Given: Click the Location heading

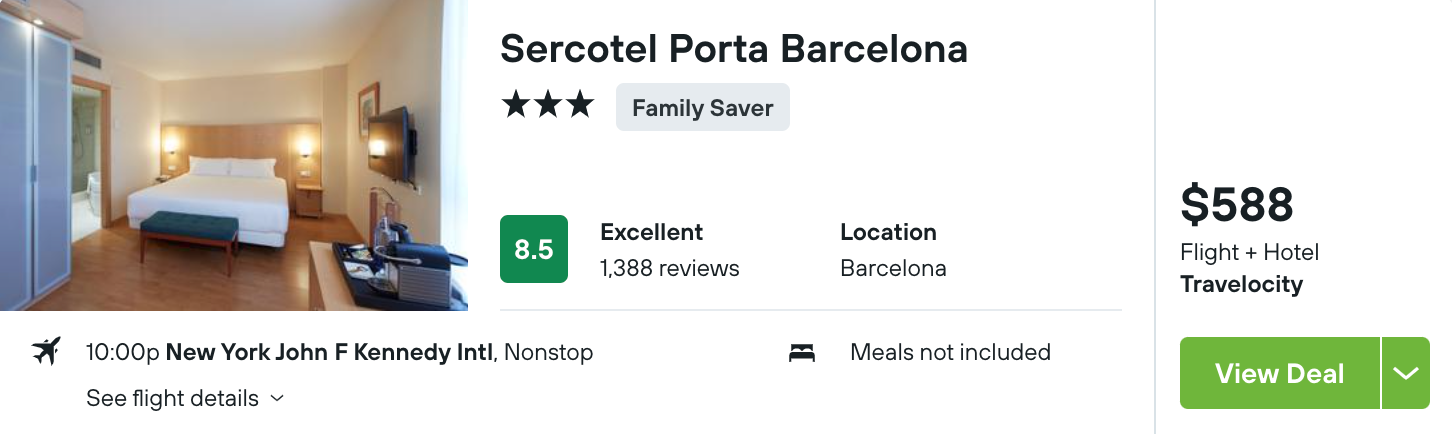Looking at the screenshot, I should [x=888, y=232].
